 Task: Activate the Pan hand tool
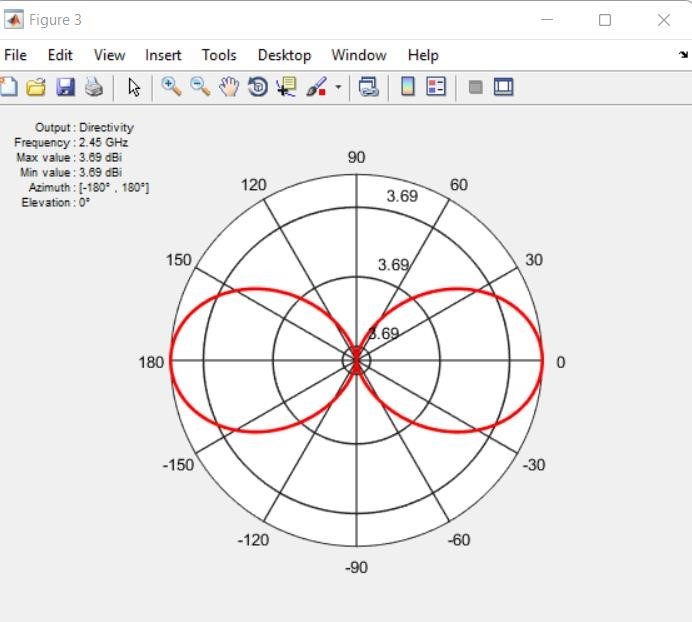[229, 87]
